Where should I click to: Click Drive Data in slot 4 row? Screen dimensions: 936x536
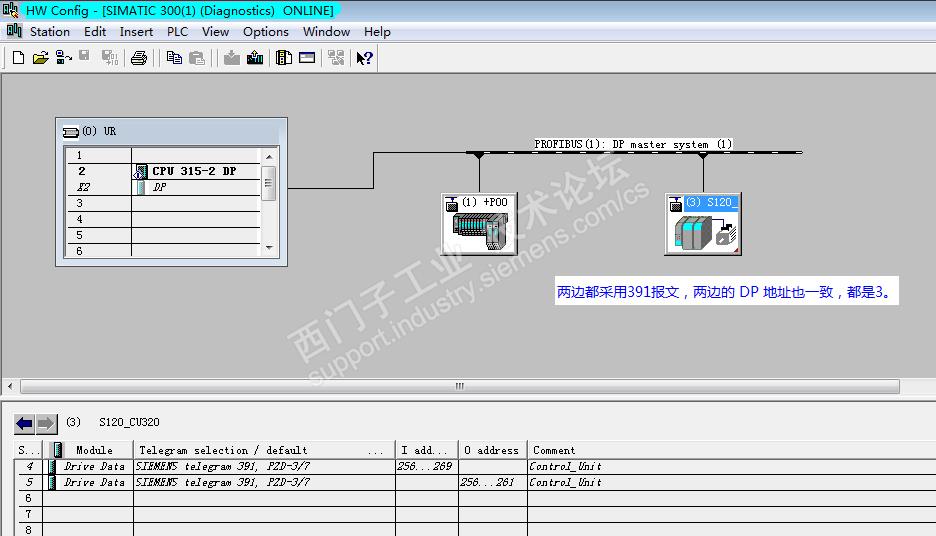94,466
